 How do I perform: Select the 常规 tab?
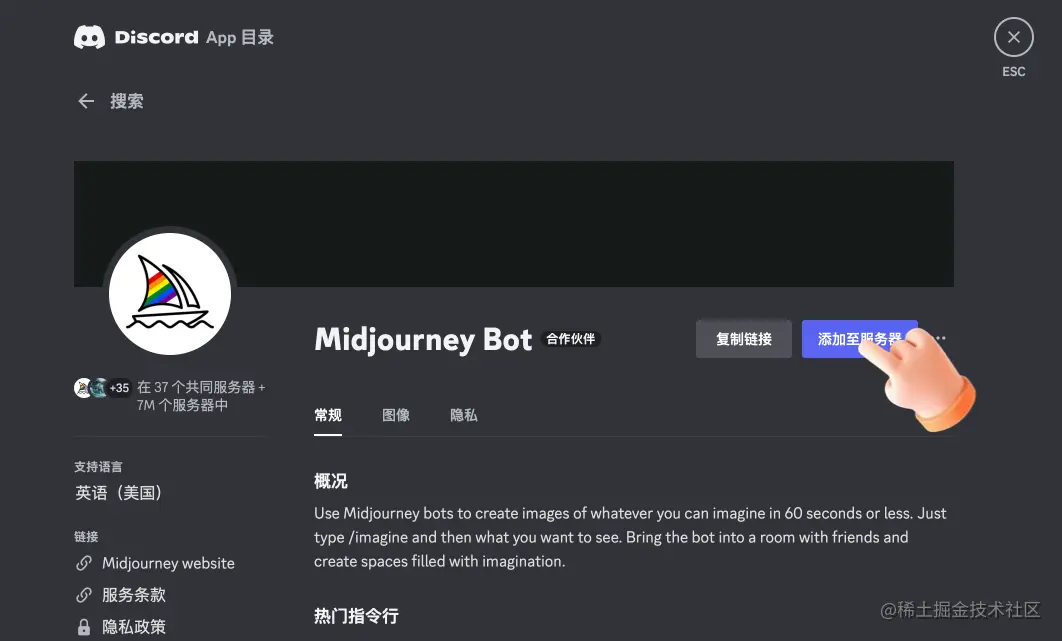tap(327, 415)
